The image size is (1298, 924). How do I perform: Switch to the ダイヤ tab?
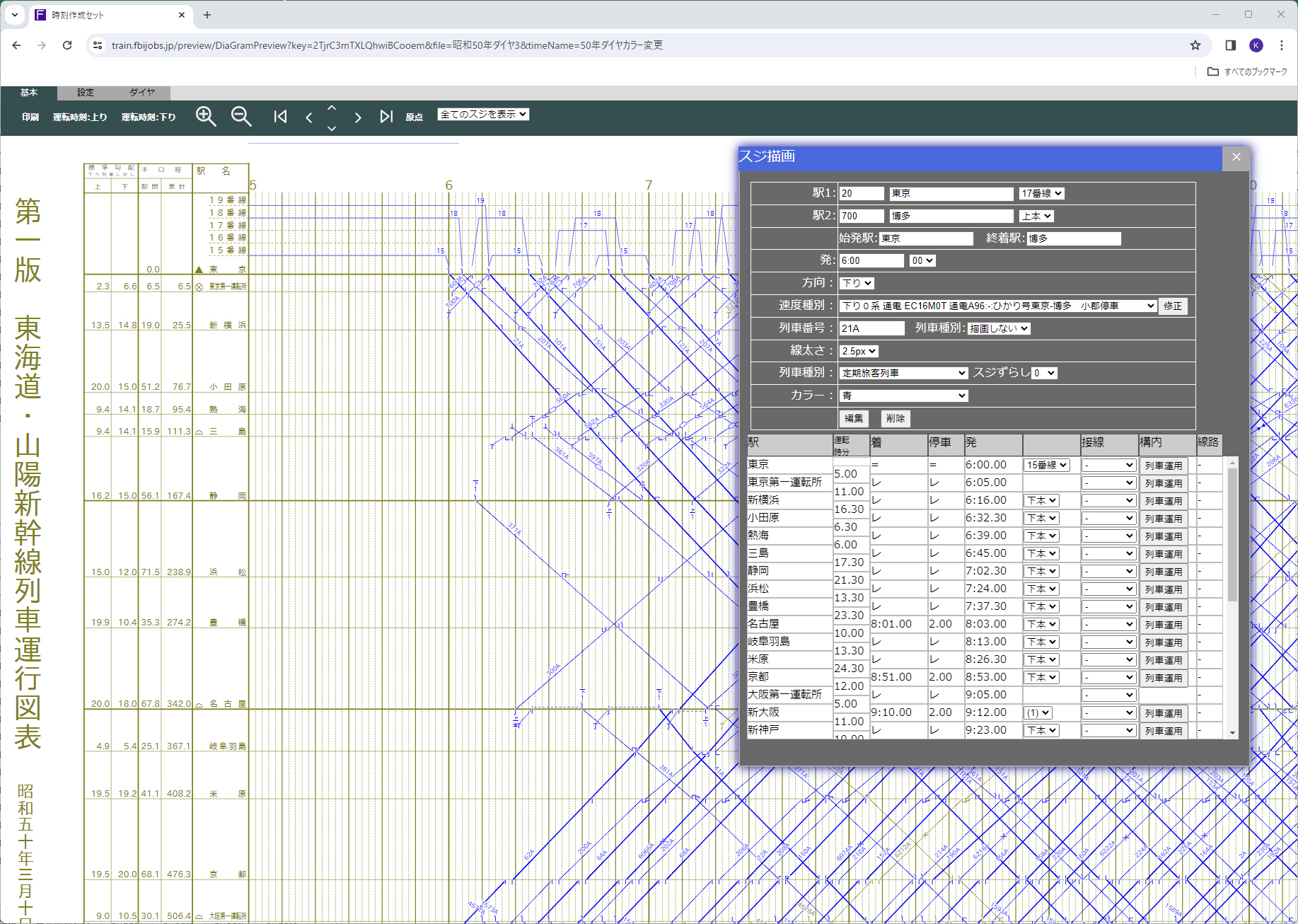click(x=141, y=93)
